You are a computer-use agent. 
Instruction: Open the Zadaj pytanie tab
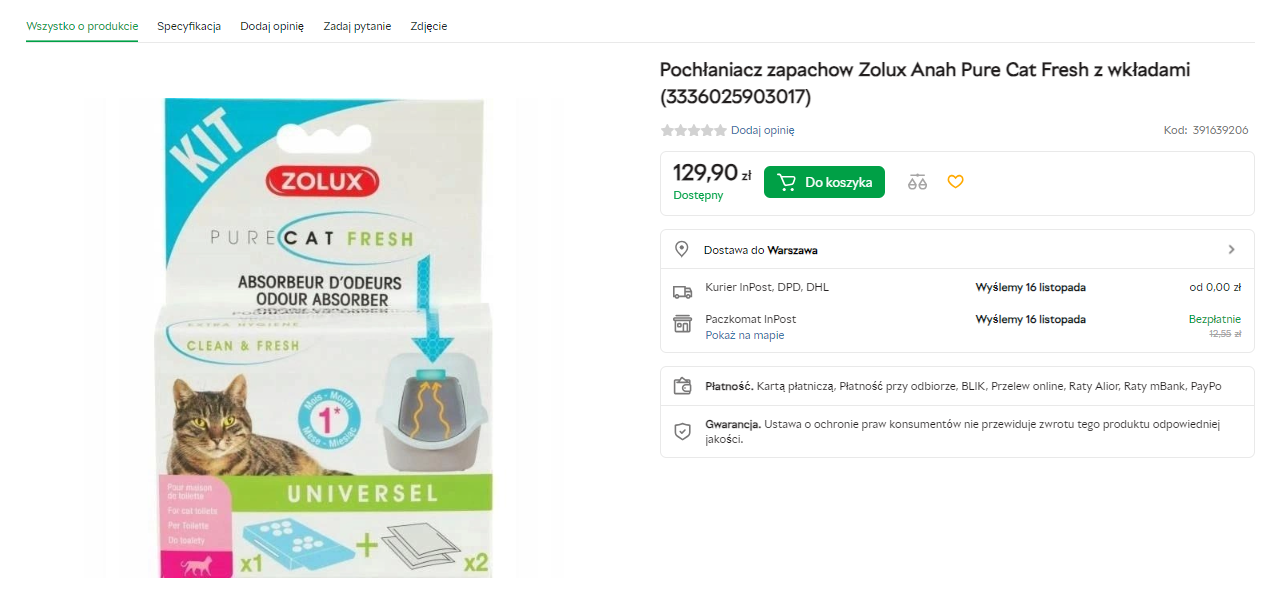tap(357, 26)
